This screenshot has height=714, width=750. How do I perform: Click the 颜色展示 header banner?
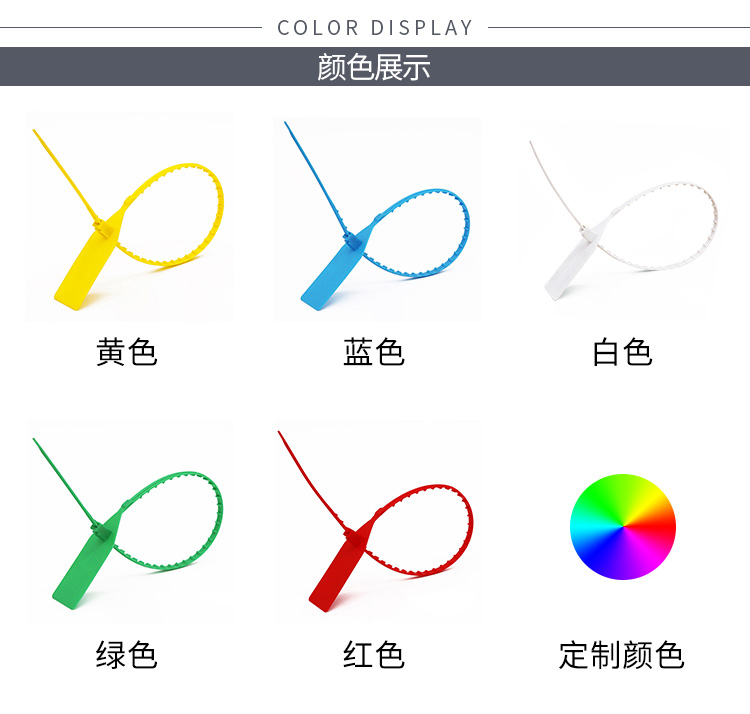(x=375, y=66)
